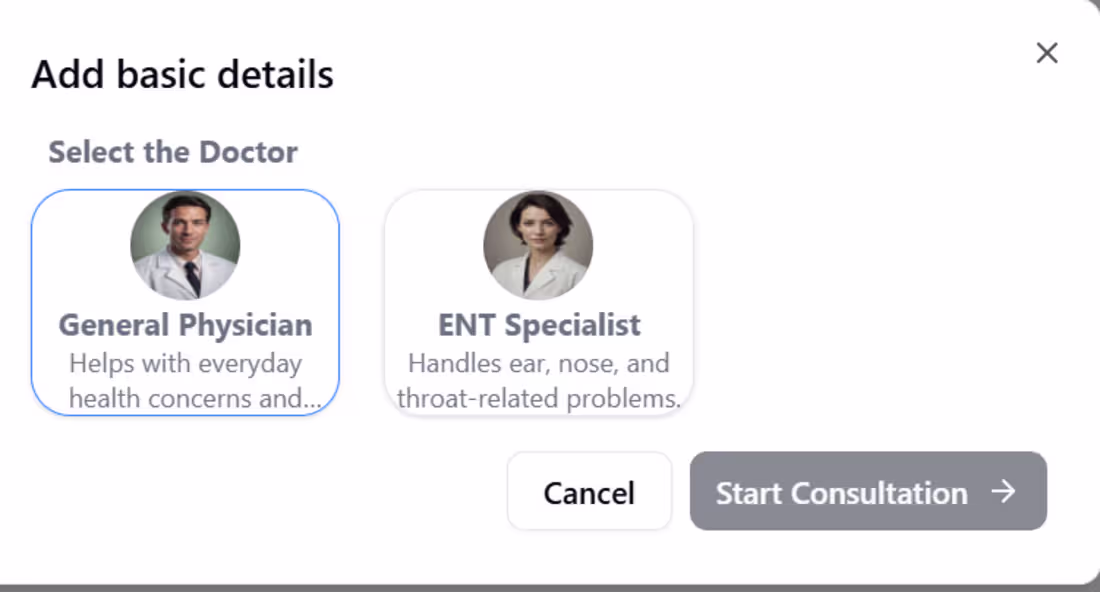
Task: Select the General Physician doctor card
Action: 186,300
